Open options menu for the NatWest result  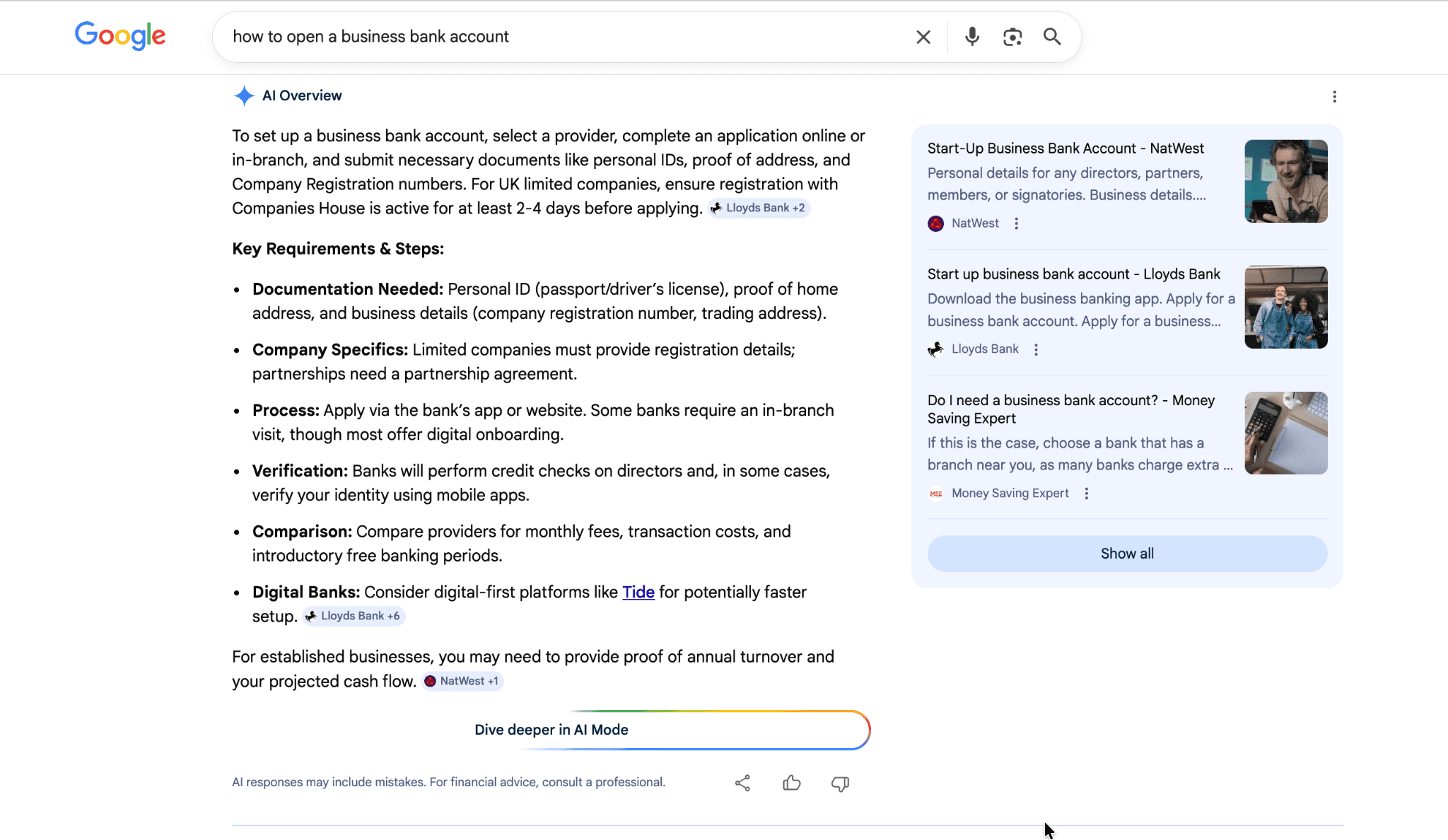tap(1016, 223)
